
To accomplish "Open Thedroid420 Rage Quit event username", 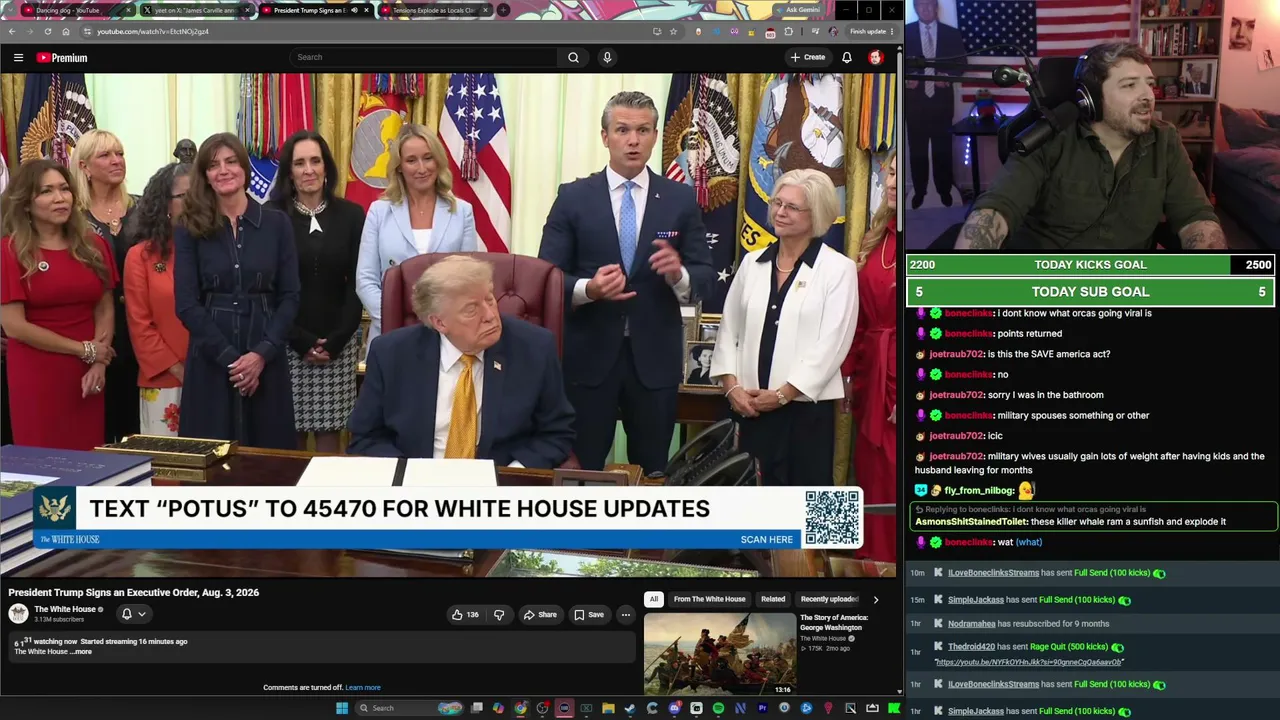I will [971, 647].
